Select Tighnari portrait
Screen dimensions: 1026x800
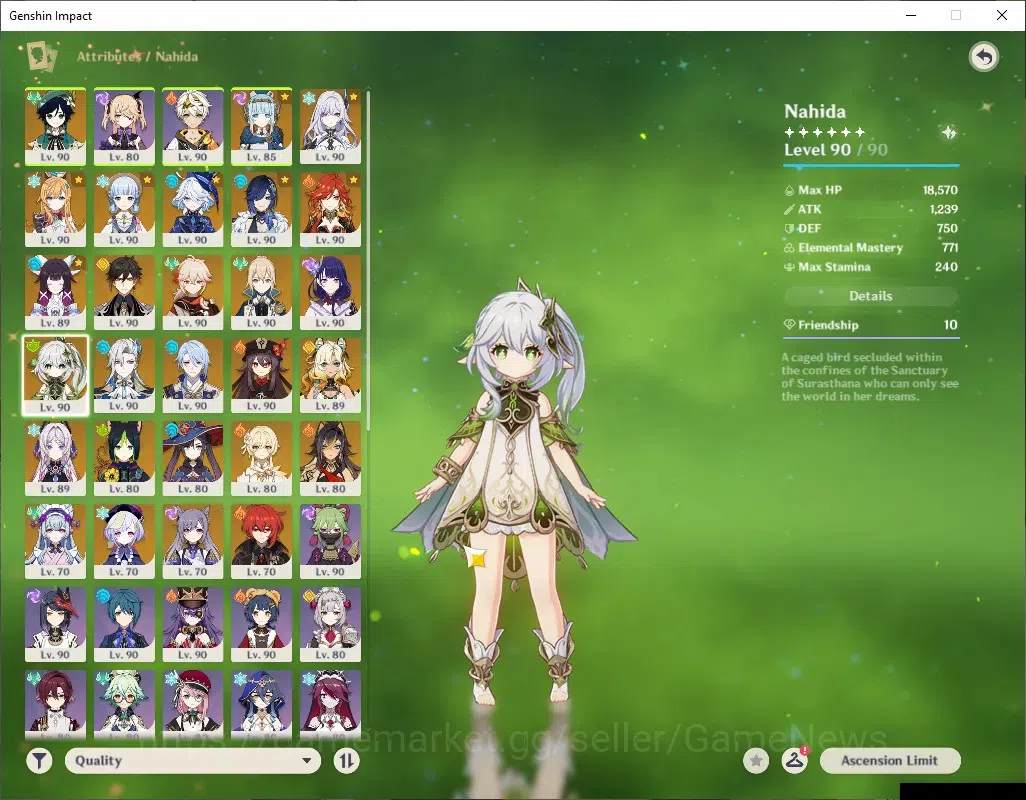pyautogui.click(x=124, y=459)
